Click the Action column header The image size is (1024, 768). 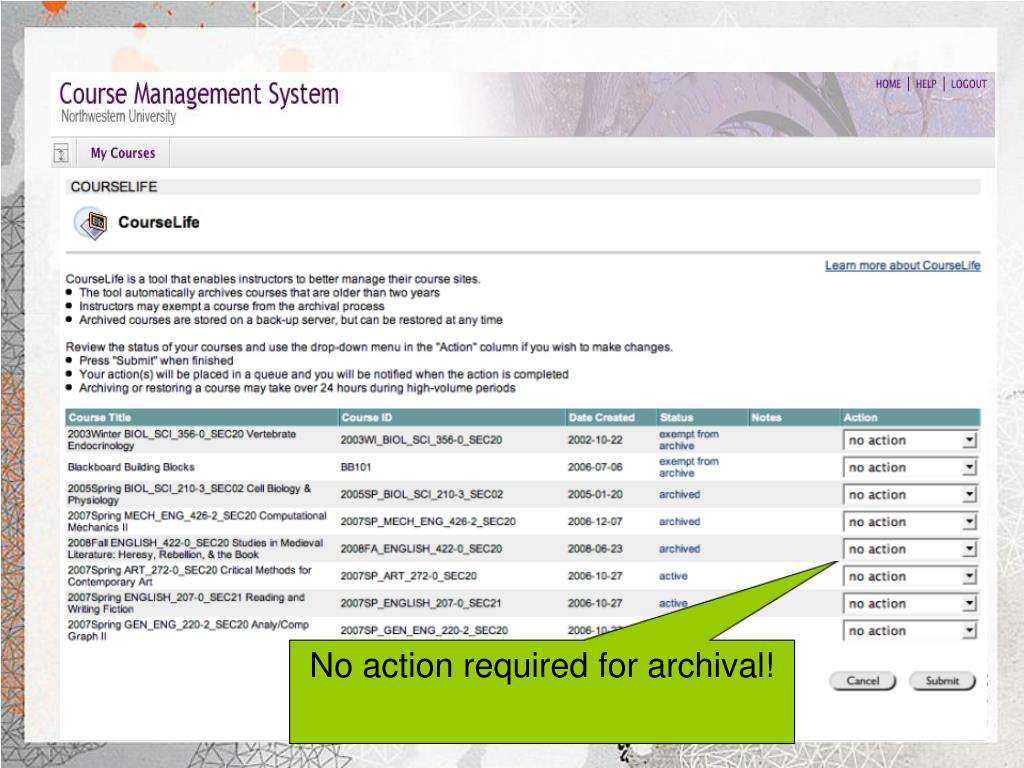860,417
